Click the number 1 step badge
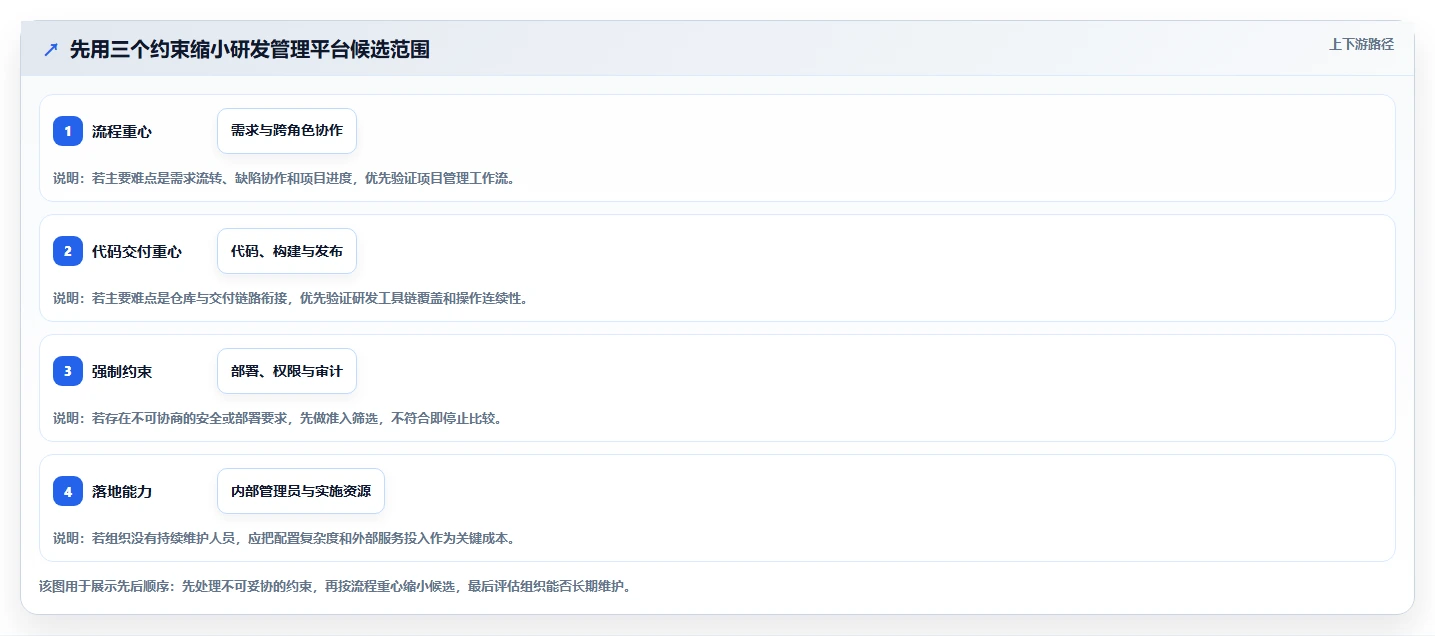The height and width of the screenshot is (636, 1435). coord(68,131)
